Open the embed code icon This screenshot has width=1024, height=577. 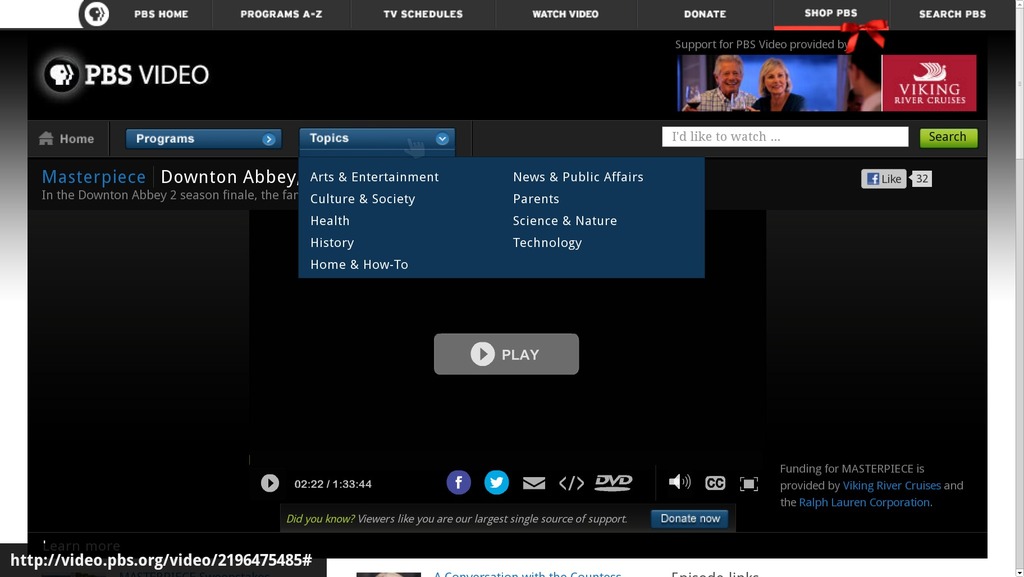click(571, 483)
